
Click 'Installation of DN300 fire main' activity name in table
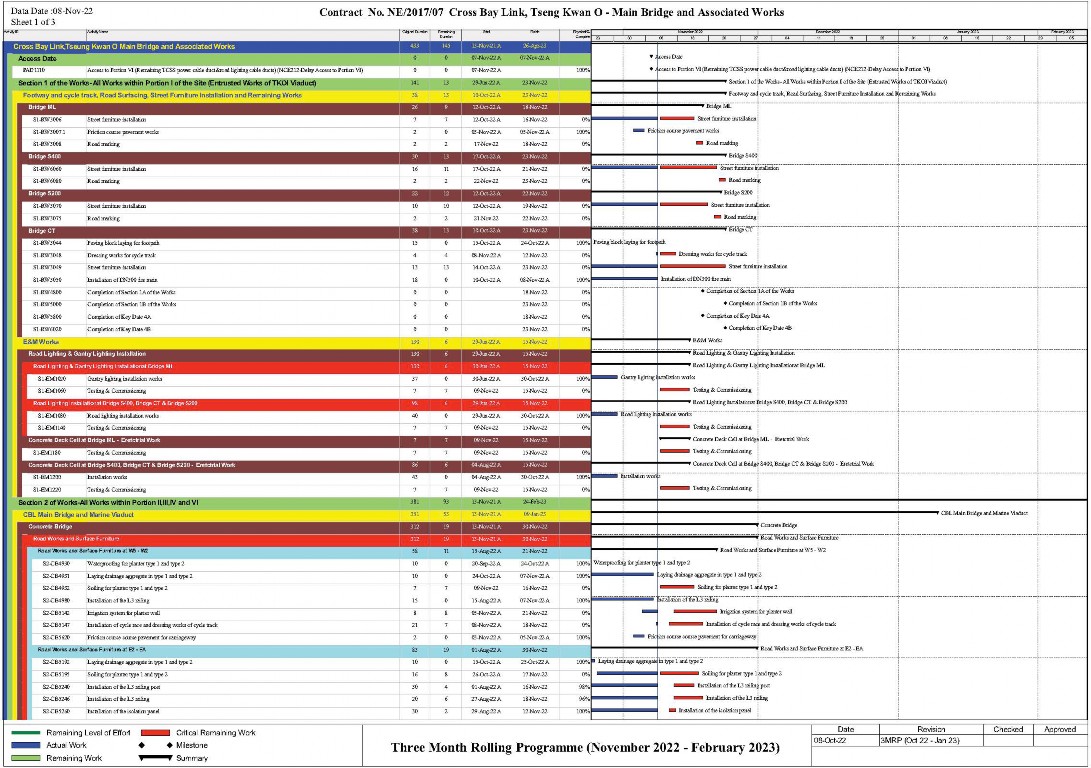point(122,280)
